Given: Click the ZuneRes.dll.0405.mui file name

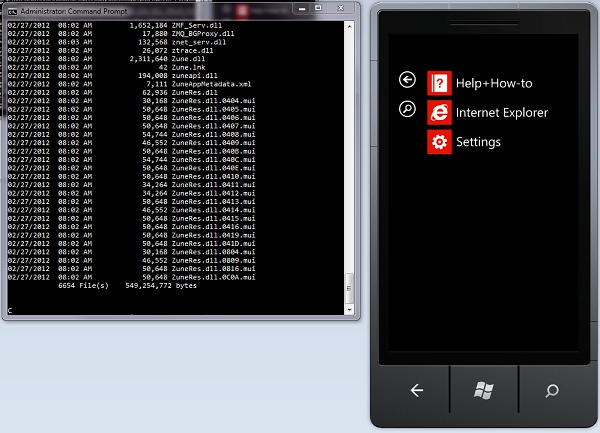Looking at the screenshot, I should (214, 109).
